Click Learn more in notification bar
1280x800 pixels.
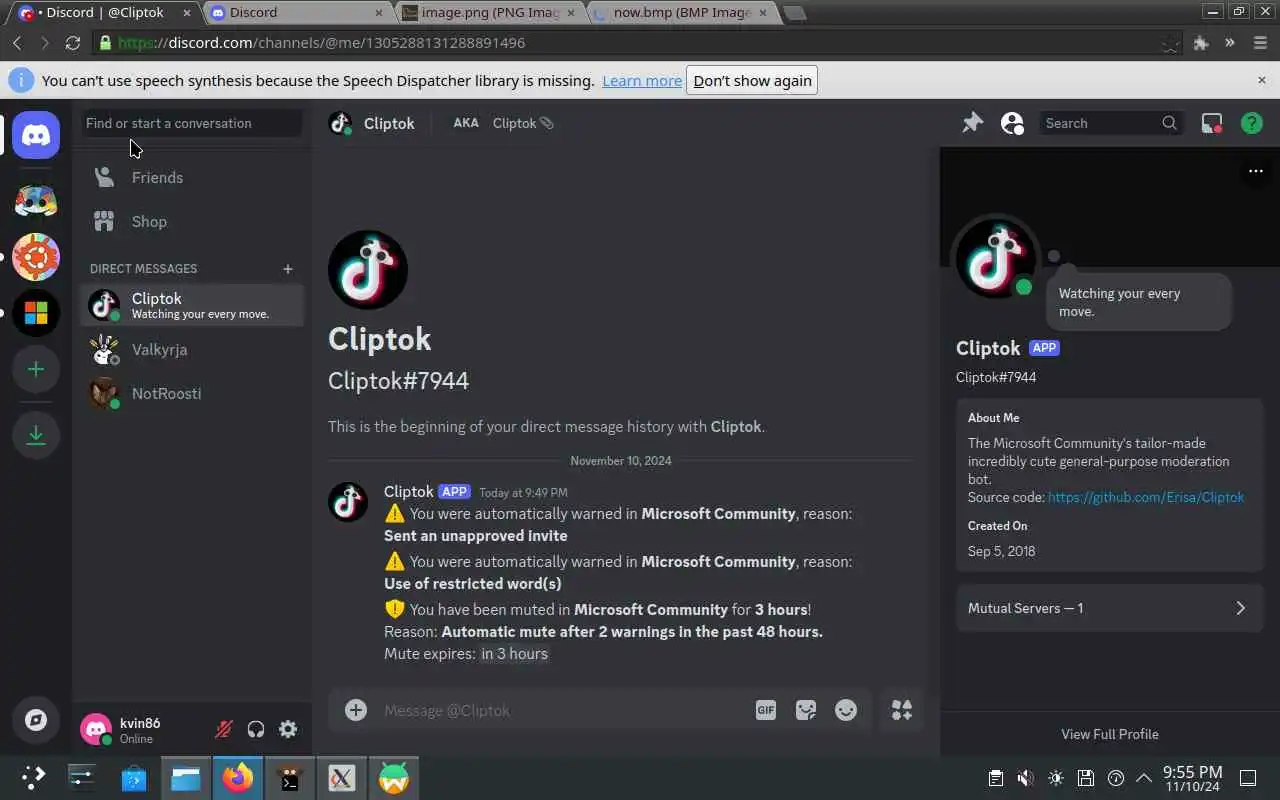coord(642,80)
